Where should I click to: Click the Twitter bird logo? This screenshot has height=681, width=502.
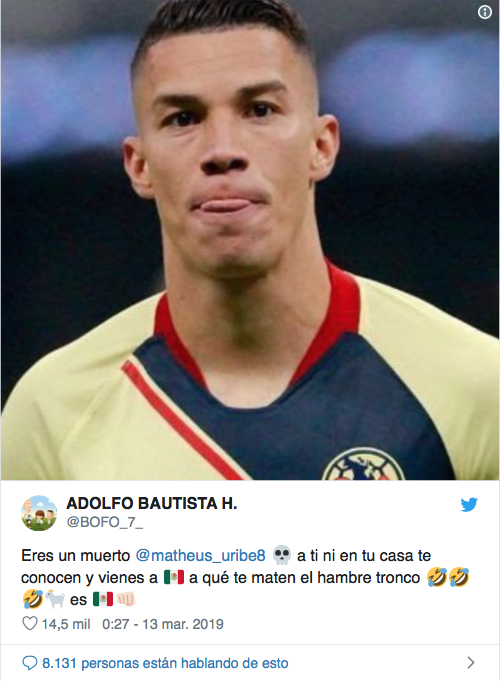point(469,505)
